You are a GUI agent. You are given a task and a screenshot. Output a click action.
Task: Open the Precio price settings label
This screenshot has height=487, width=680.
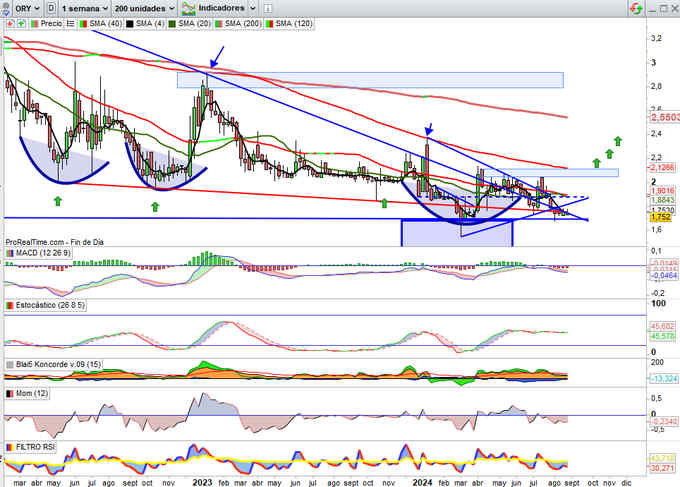51,23
